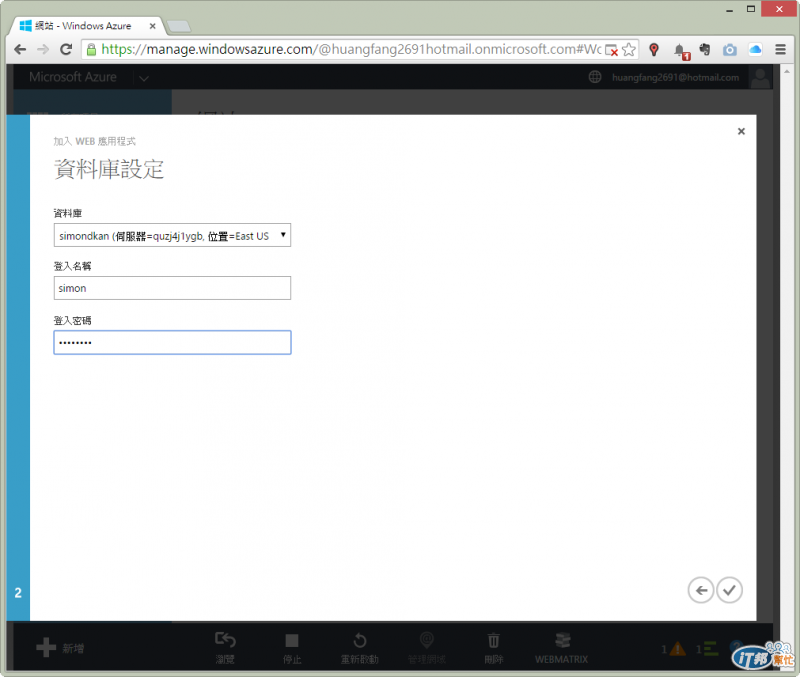Click the blocked pop-up icon in address bar

click(611, 50)
